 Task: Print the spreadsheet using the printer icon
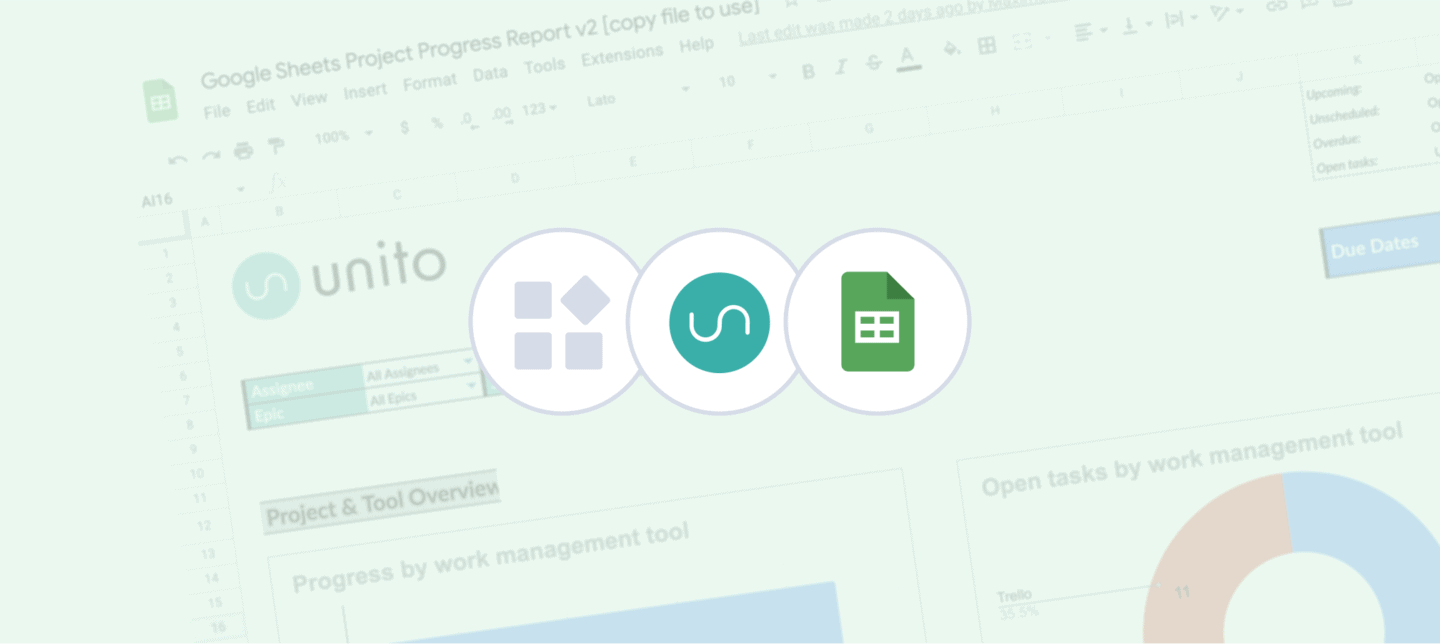pyautogui.click(x=243, y=151)
